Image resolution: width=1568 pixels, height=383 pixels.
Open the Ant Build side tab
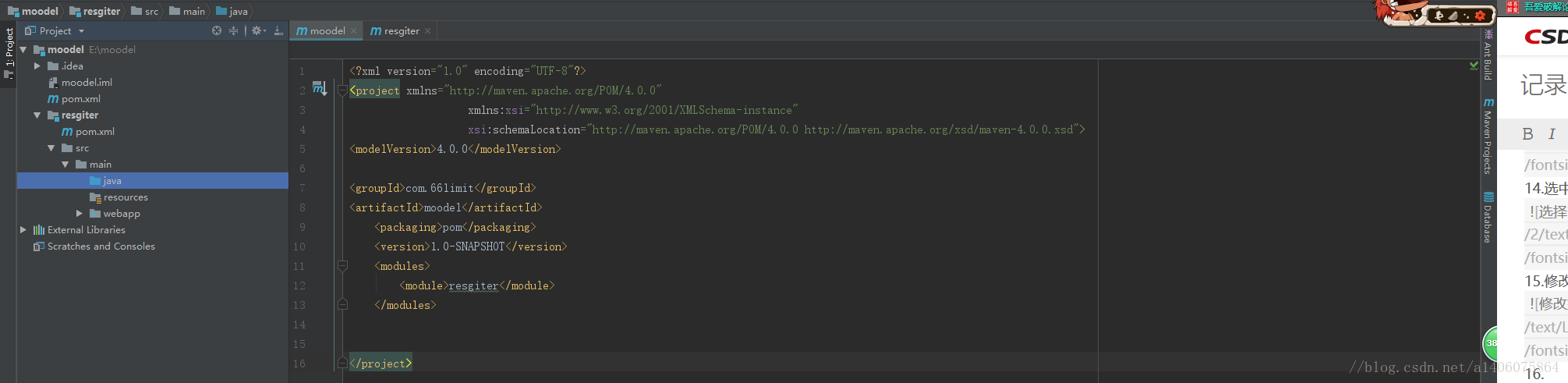tap(1488, 55)
